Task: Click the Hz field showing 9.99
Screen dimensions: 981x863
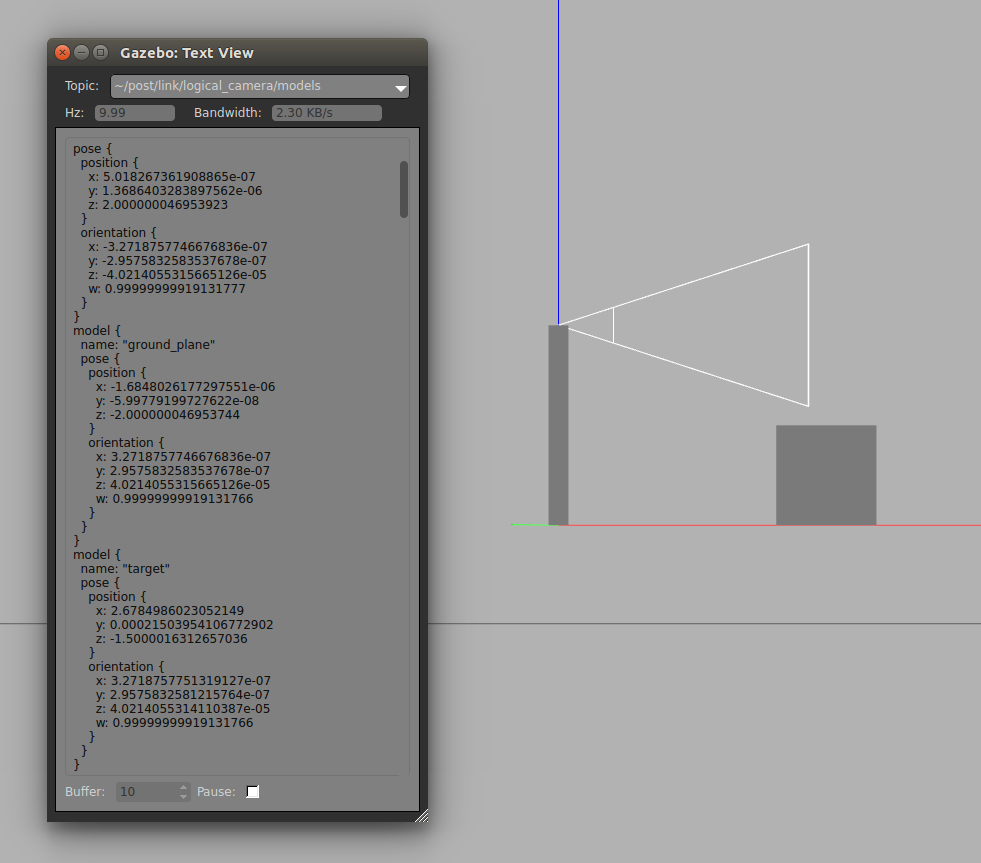Action: tap(134, 112)
